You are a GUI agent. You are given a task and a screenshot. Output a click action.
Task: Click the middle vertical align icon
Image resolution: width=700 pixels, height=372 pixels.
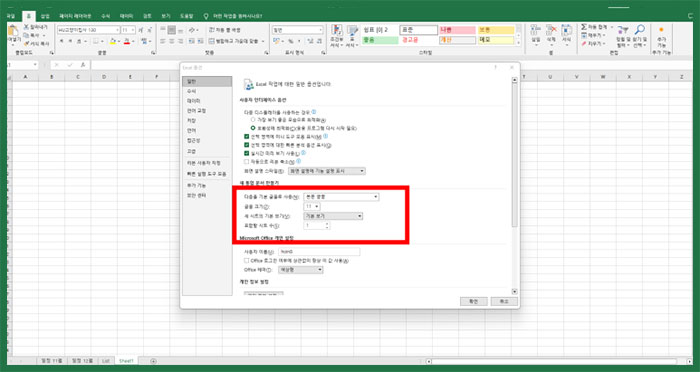(172, 30)
